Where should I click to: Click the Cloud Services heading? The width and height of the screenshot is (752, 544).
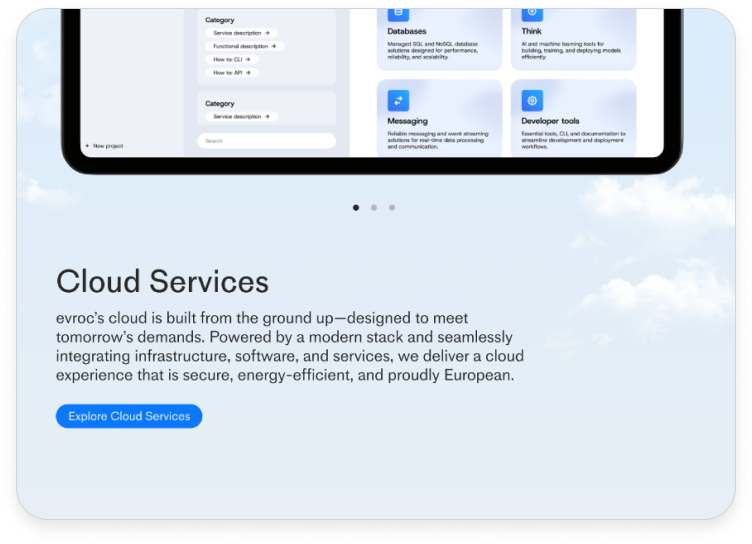click(162, 282)
